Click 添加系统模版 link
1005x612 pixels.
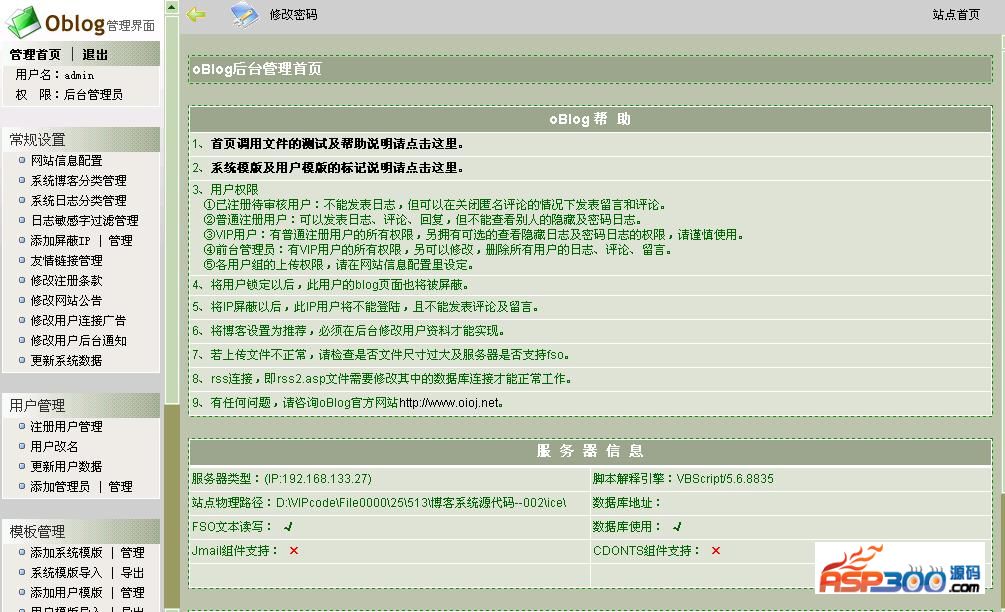pyautogui.click(x=67, y=552)
